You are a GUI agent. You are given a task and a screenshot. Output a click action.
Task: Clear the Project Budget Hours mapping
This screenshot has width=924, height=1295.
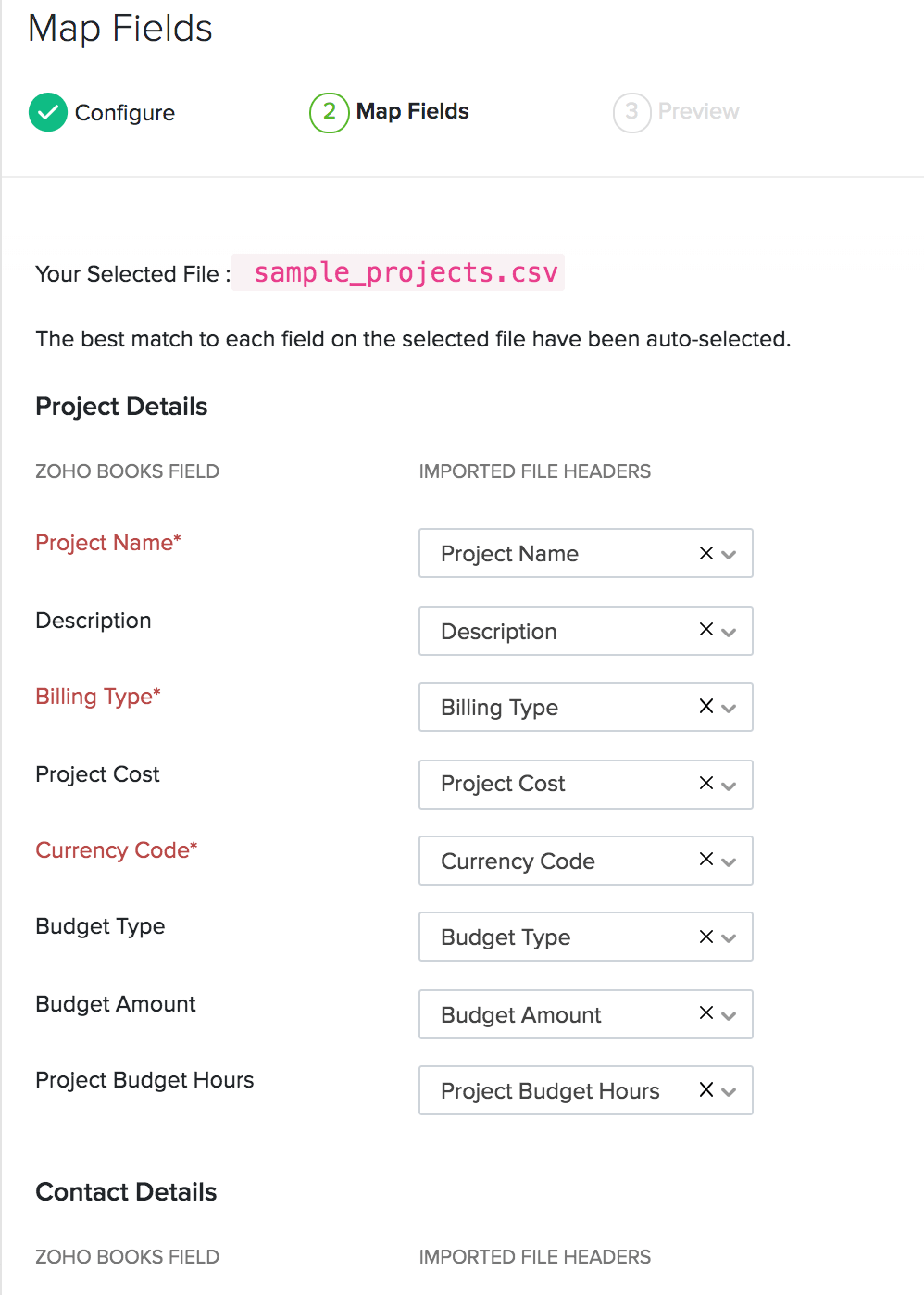(705, 1090)
